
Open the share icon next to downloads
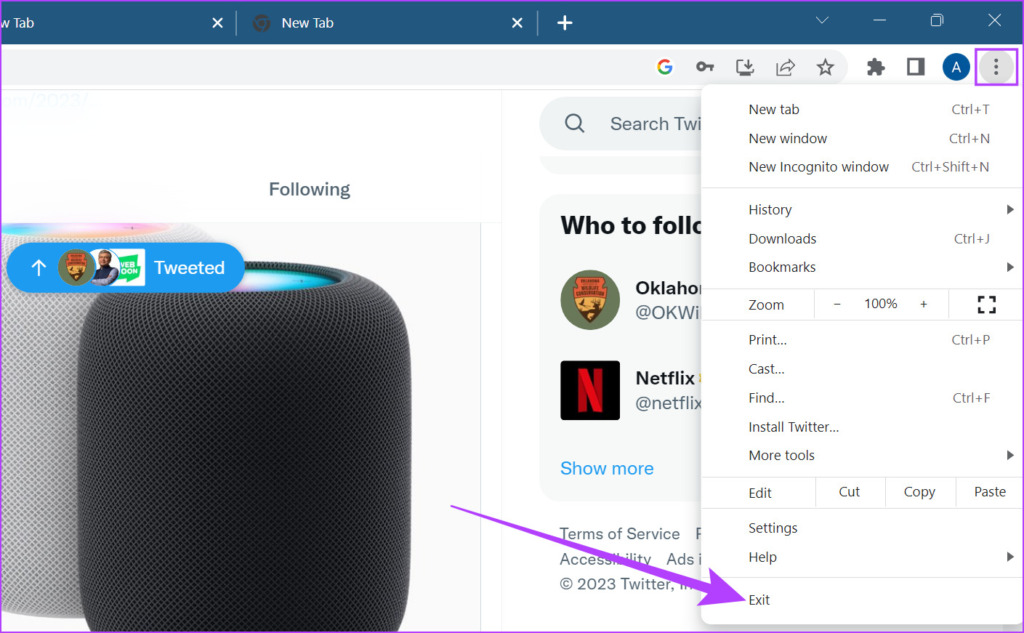[785, 66]
